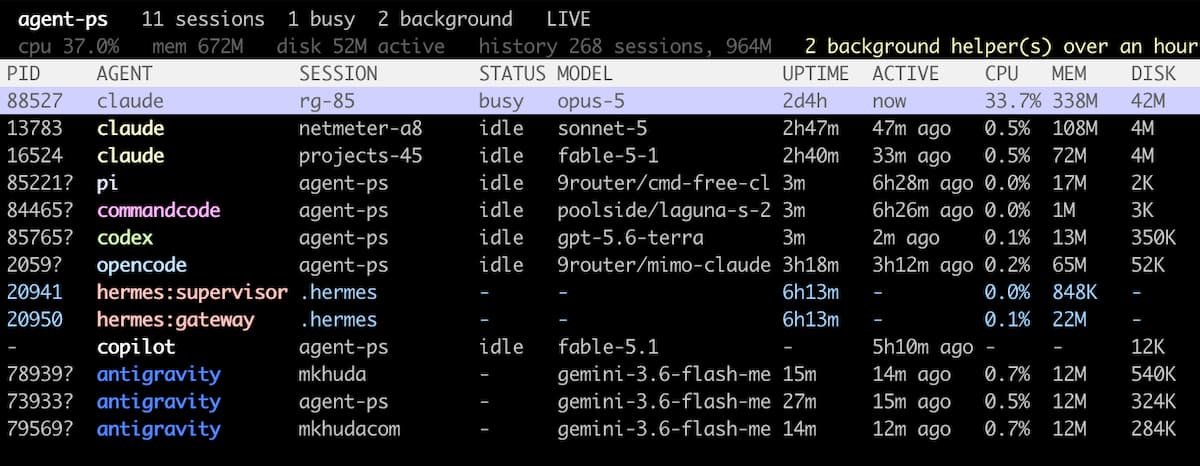
Task: Click PID 85221?
Action: (40, 183)
